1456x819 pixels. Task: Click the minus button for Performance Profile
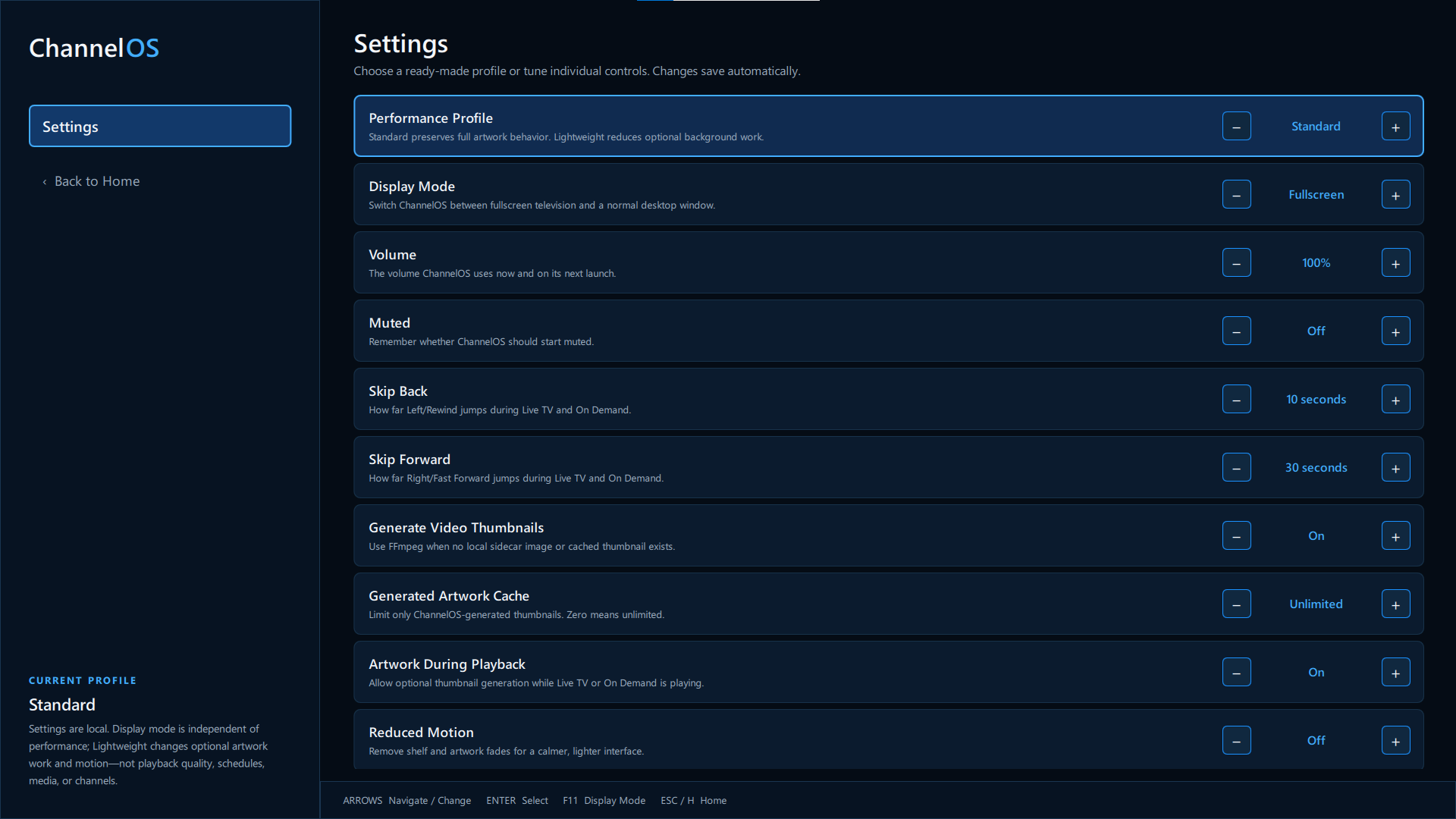tap(1236, 127)
